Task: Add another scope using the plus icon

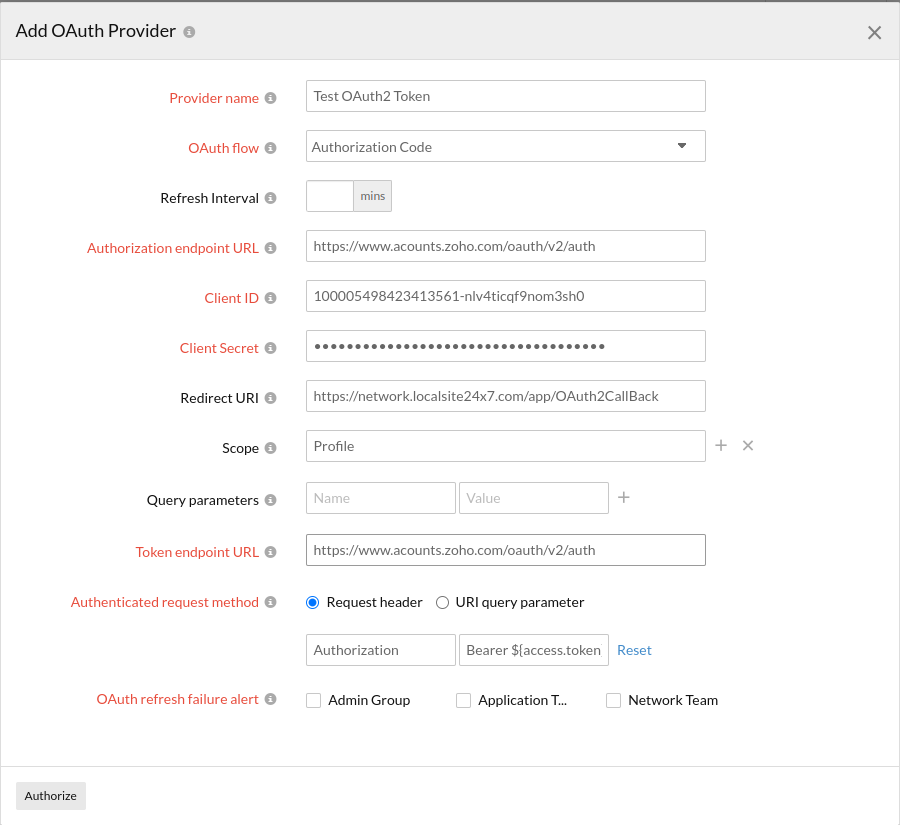Action: [721, 445]
